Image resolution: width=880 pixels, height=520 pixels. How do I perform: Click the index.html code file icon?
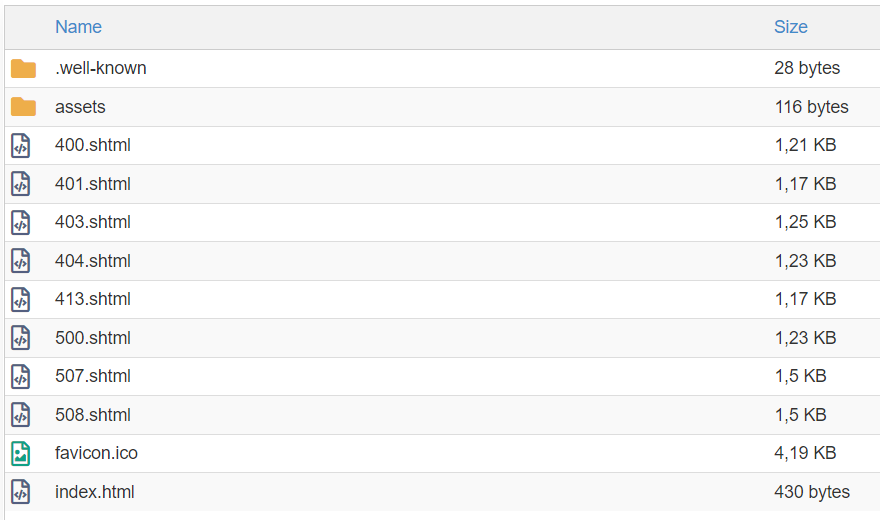click(20, 492)
